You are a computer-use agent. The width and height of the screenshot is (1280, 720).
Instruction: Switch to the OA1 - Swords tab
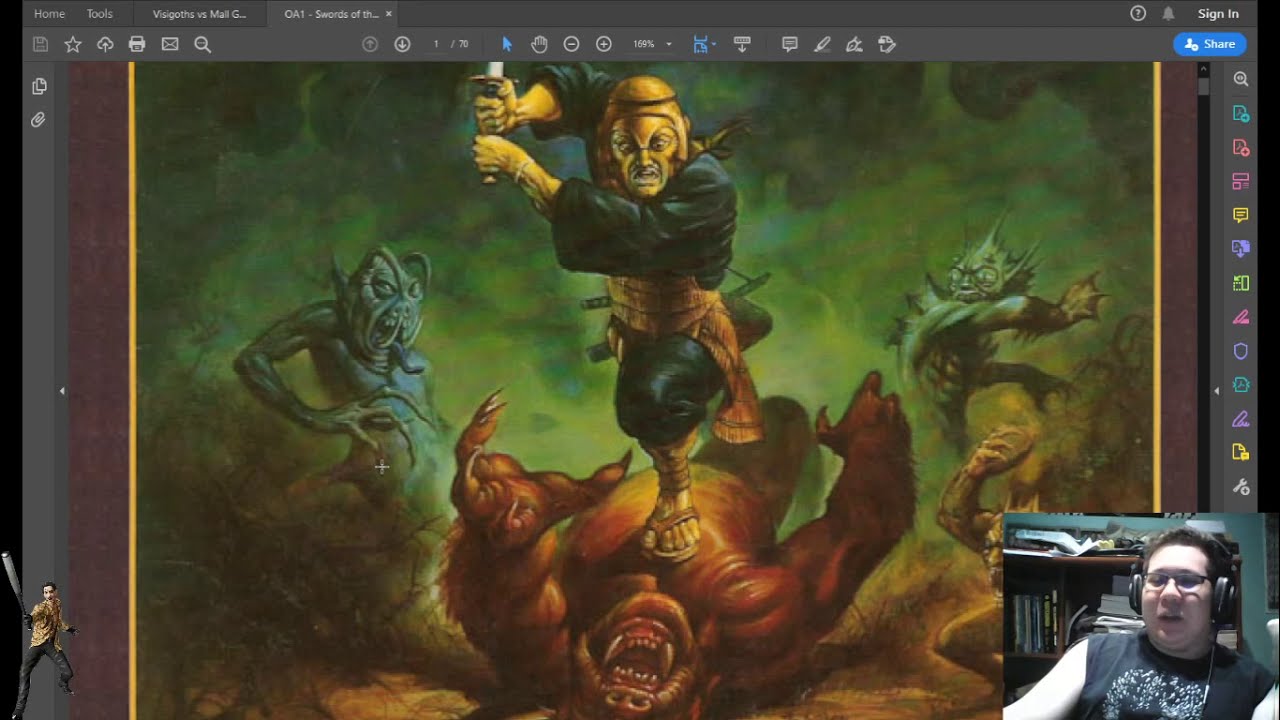(331, 14)
